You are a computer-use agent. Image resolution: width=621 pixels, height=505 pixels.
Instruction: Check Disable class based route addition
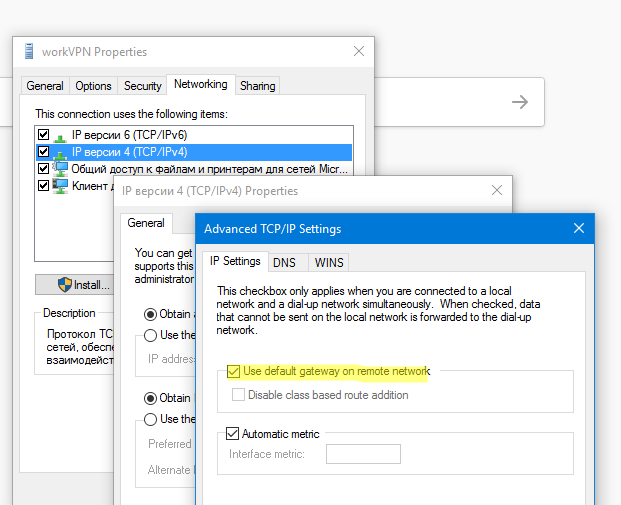click(238, 395)
